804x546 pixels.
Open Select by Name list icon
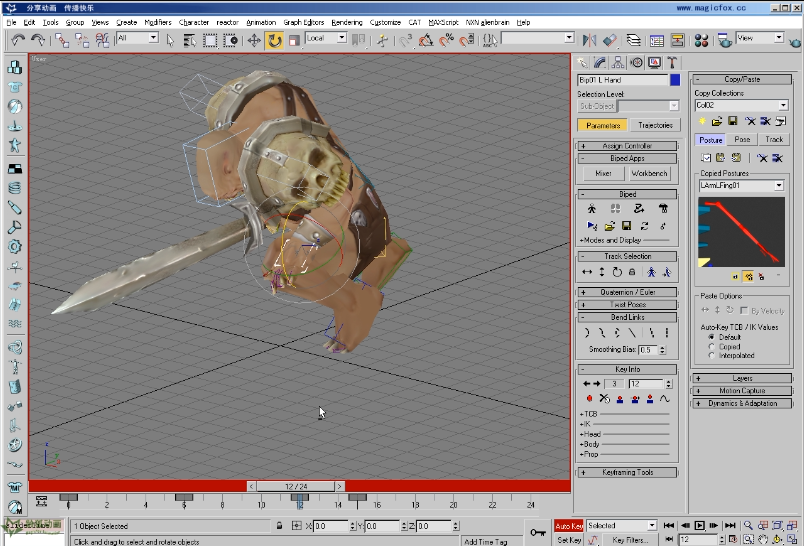(190, 40)
